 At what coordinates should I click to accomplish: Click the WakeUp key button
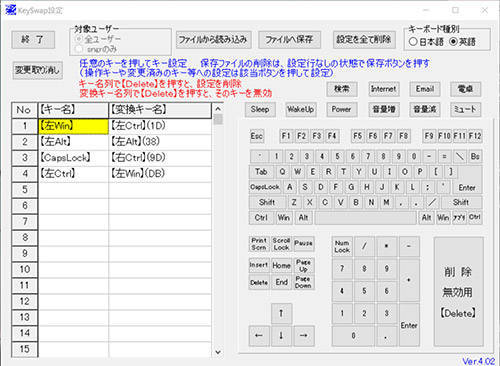(x=301, y=109)
